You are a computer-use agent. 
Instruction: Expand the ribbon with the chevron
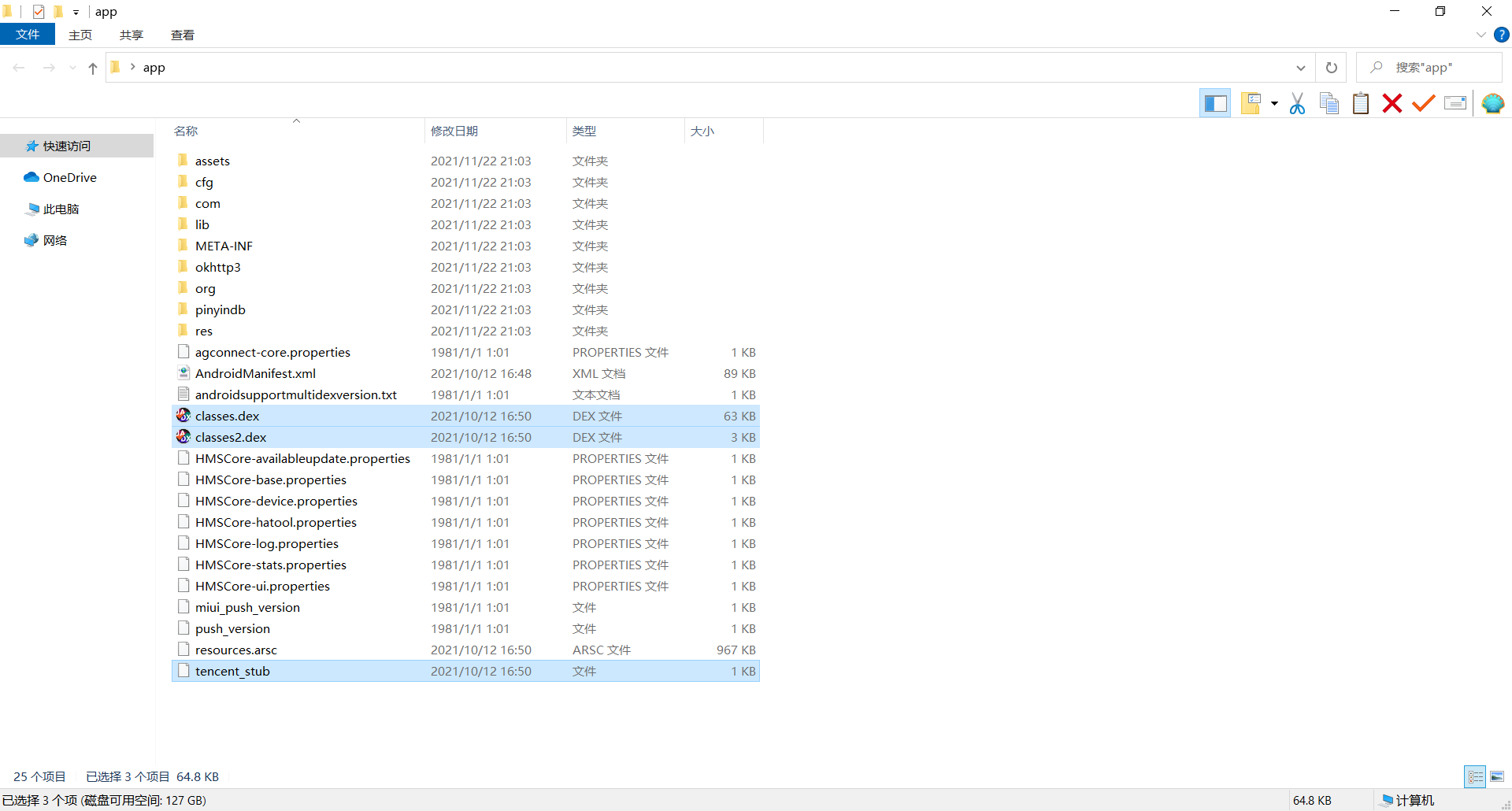point(1480,35)
